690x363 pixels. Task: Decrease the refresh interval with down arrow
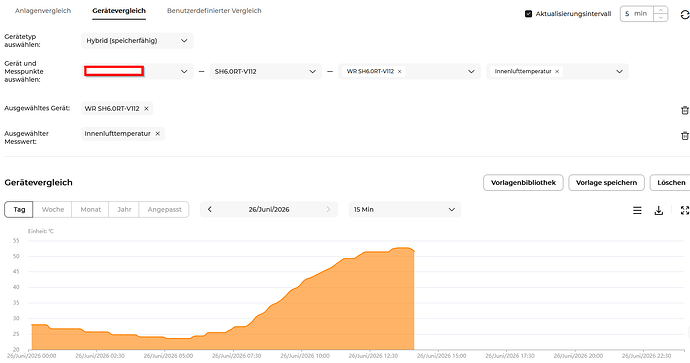point(661,18)
